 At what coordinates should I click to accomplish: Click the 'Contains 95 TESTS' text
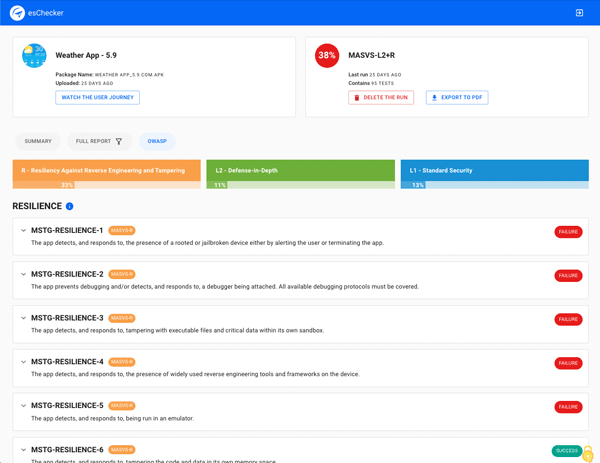[x=371, y=83]
